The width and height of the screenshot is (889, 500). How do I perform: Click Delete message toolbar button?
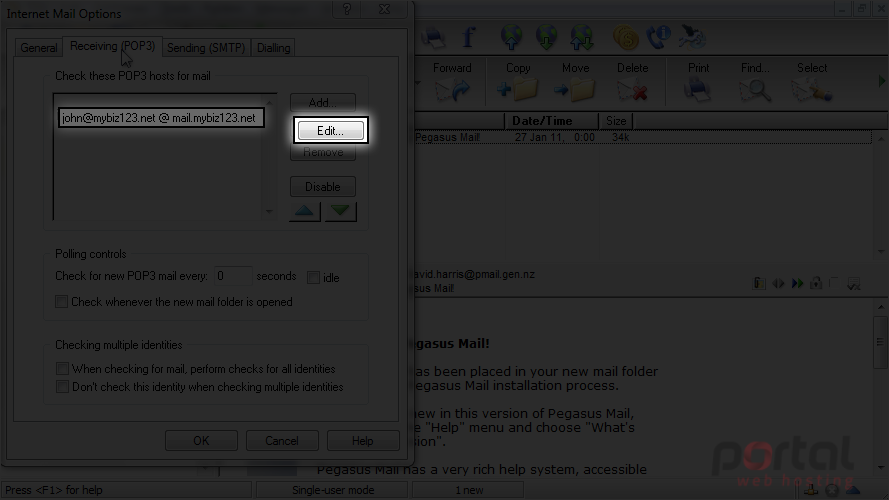pyautogui.click(x=632, y=82)
